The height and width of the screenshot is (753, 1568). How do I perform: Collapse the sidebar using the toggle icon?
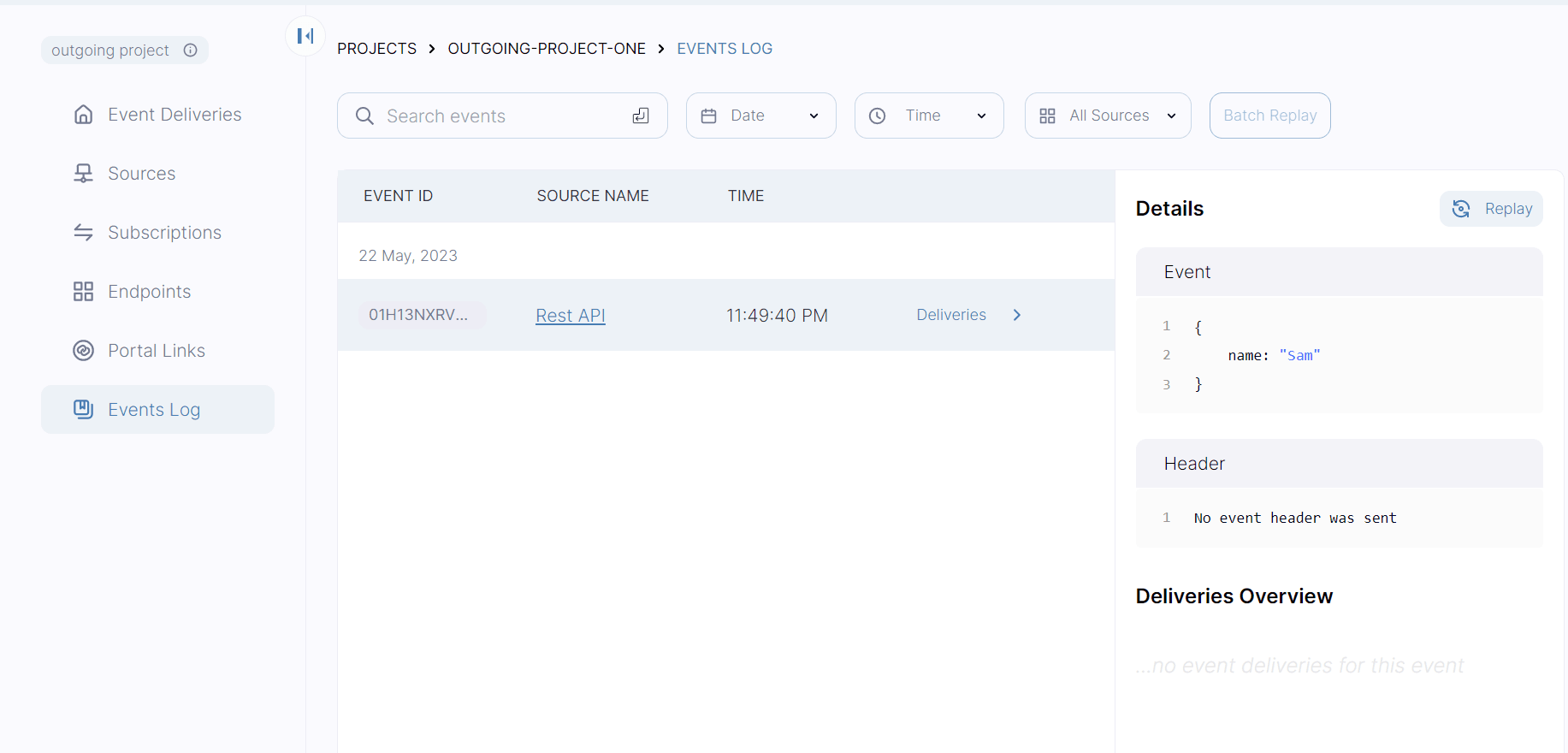pos(305,36)
